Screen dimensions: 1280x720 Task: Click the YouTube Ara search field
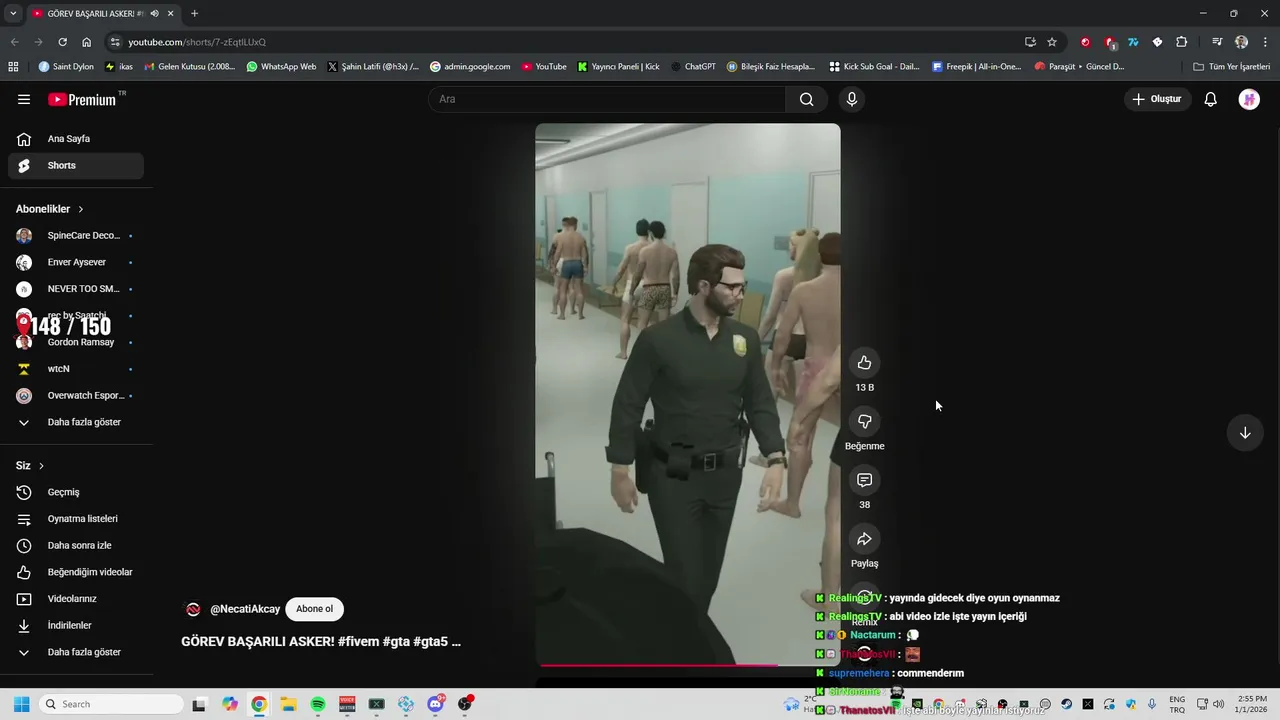tap(607, 99)
